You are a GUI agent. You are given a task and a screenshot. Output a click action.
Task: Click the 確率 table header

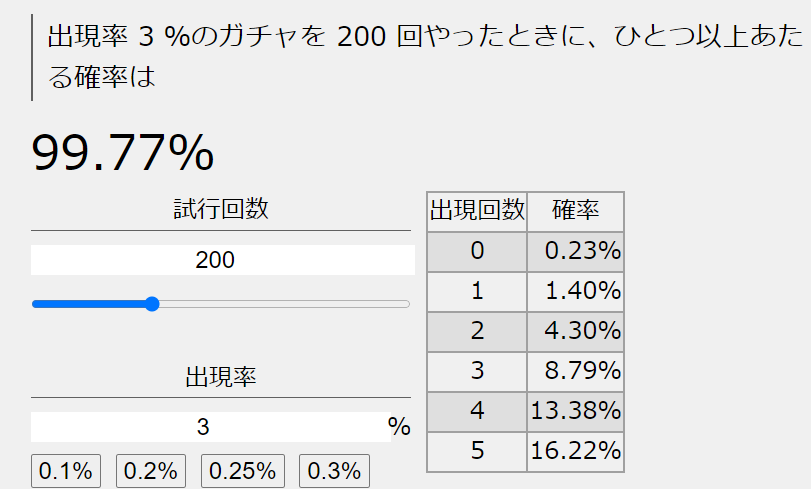coord(575,211)
